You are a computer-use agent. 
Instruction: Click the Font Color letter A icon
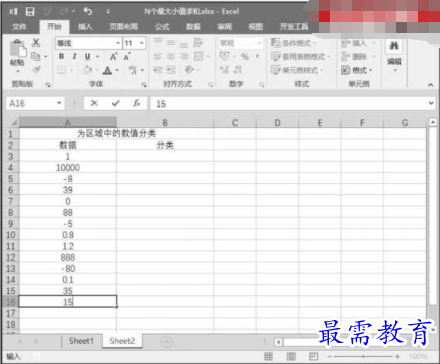(x=107, y=70)
